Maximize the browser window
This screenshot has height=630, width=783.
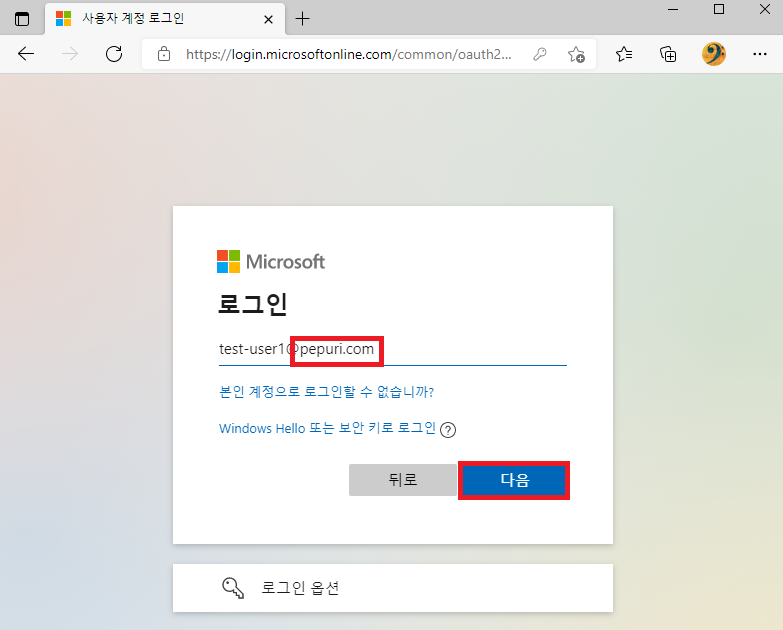pos(719,9)
